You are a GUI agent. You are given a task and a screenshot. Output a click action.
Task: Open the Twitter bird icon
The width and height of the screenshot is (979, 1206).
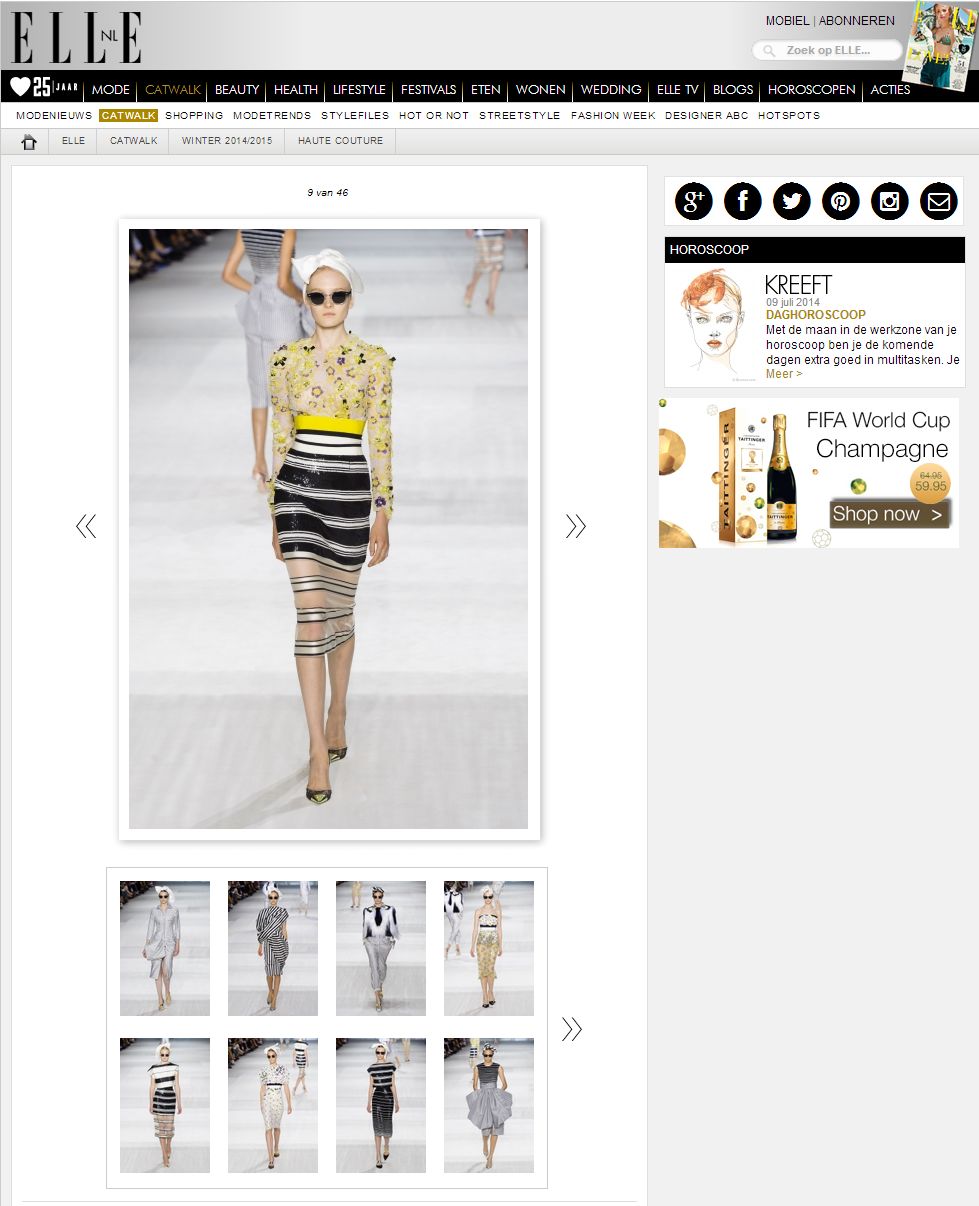(791, 202)
